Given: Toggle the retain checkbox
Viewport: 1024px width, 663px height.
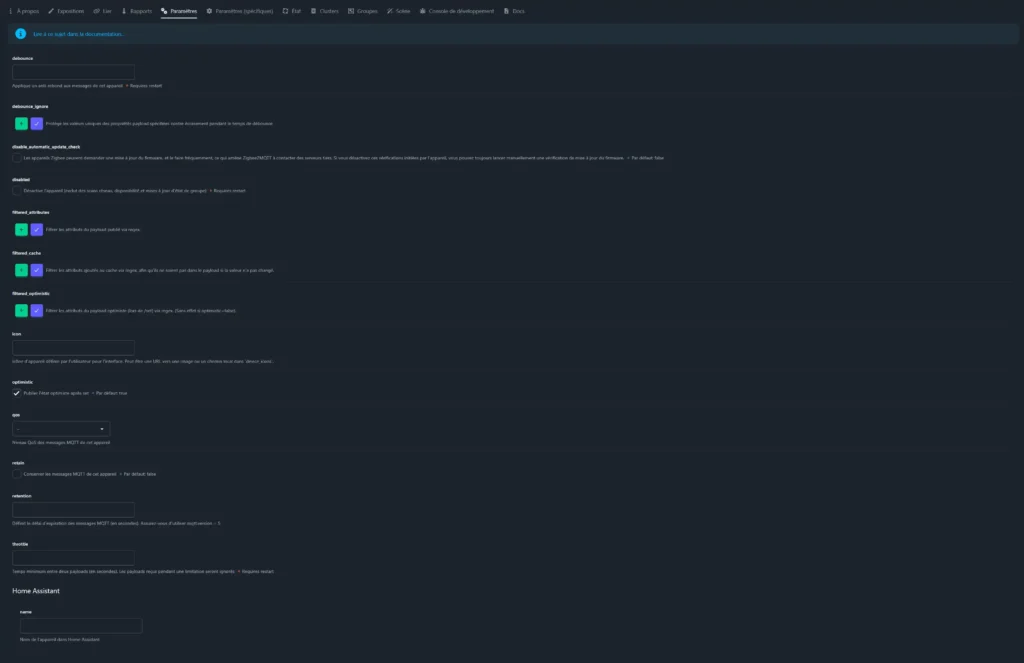Looking at the screenshot, I should coord(16,474).
